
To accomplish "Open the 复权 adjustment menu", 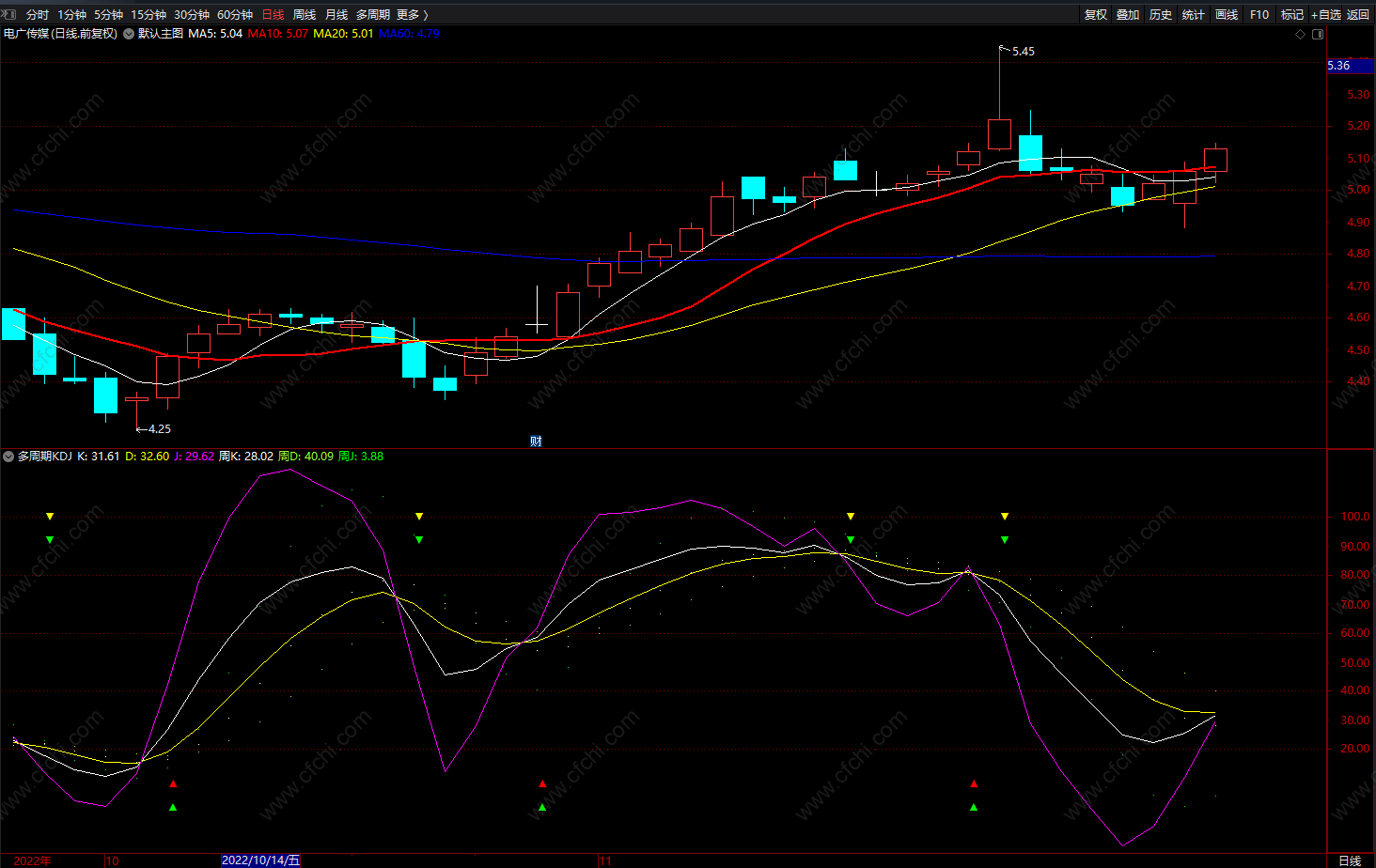I will click(1096, 15).
